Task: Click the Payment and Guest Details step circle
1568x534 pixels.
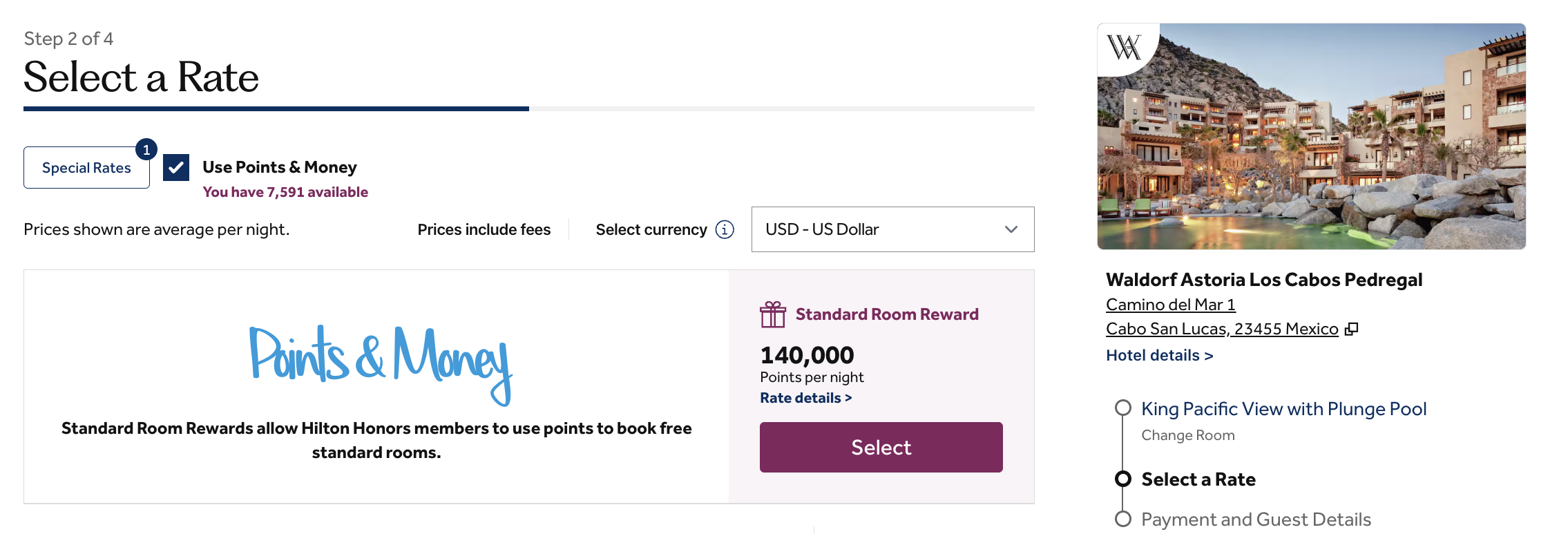Action: [1123, 519]
